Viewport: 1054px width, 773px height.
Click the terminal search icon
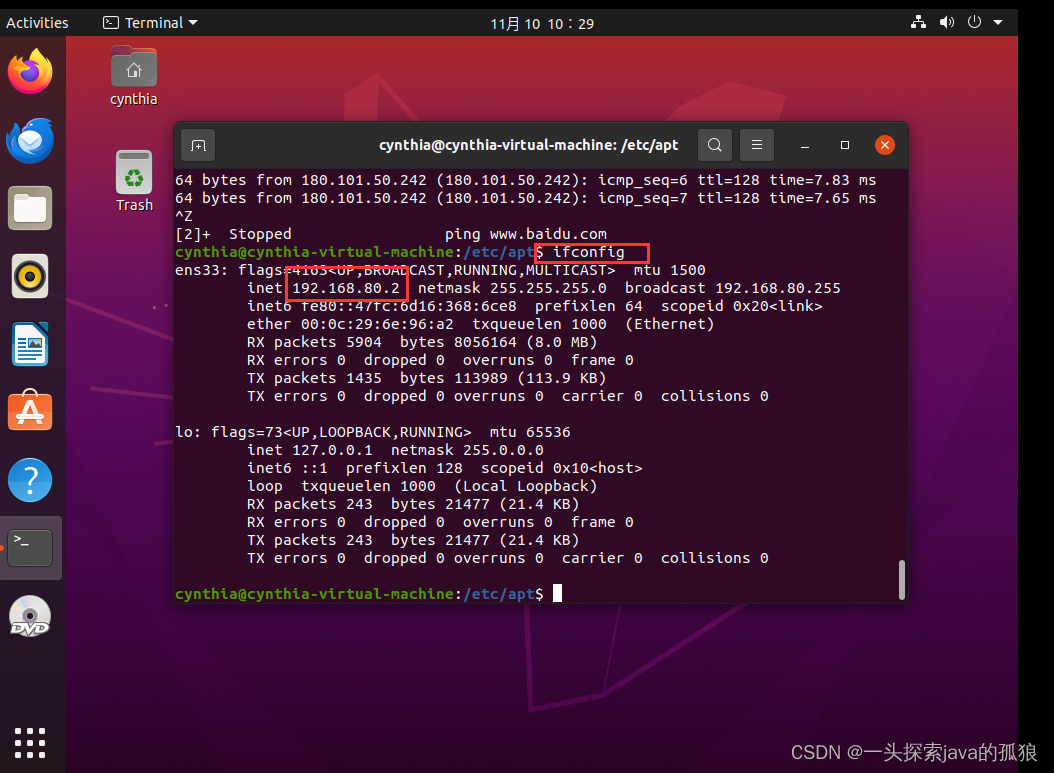pyautogui.click(x=714, y=145)
